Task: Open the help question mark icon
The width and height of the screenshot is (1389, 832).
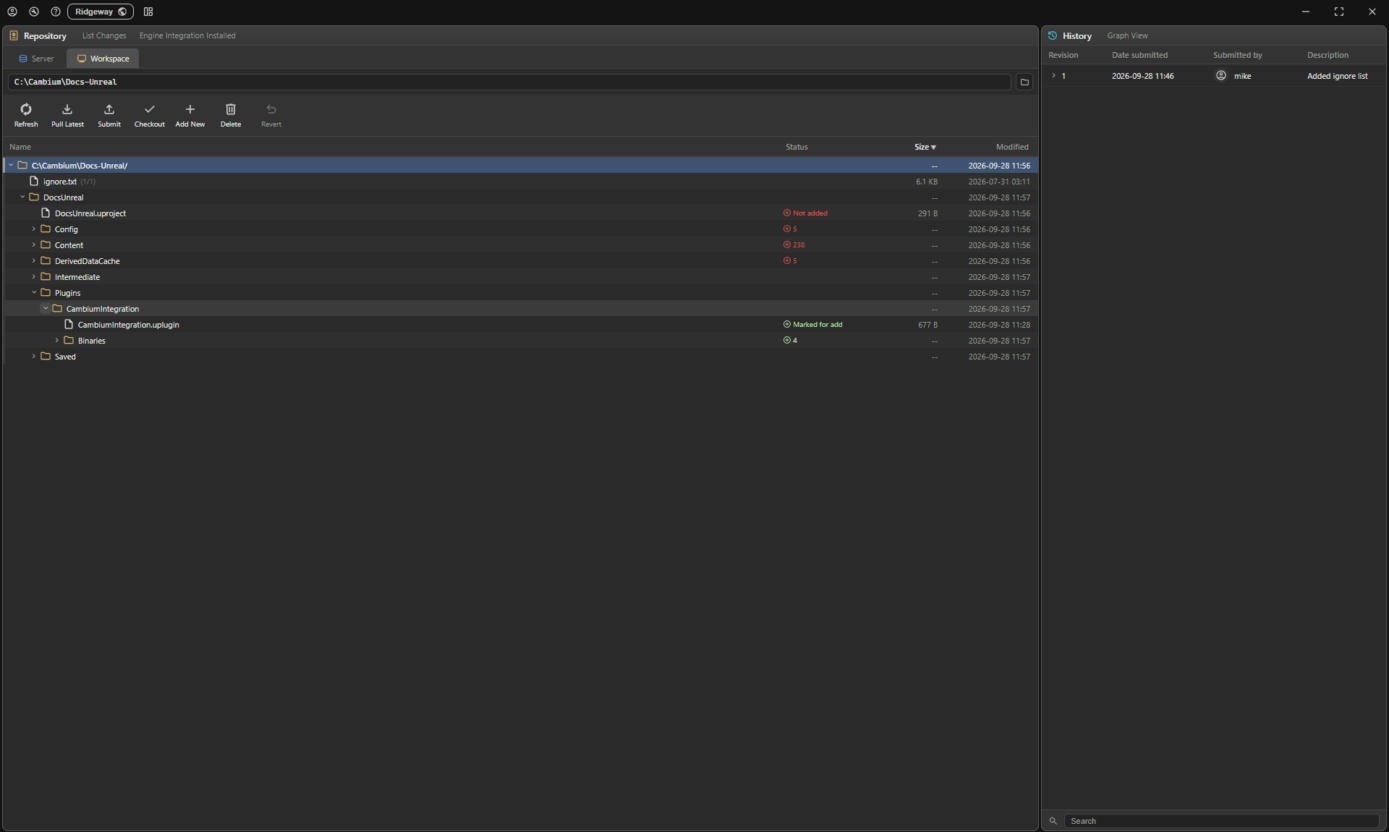Action: [55, 12]
